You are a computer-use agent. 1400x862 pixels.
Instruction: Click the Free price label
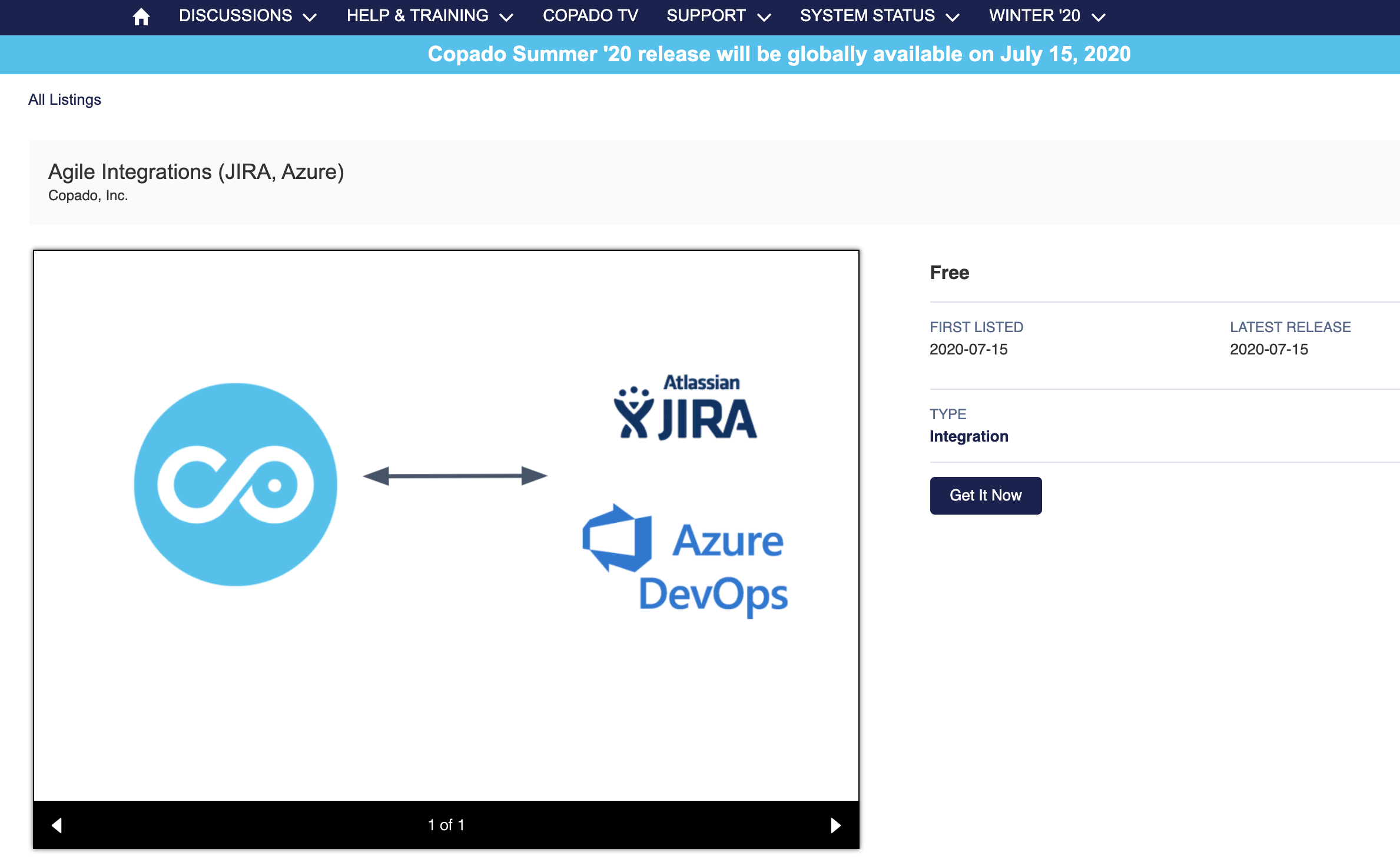949,273
